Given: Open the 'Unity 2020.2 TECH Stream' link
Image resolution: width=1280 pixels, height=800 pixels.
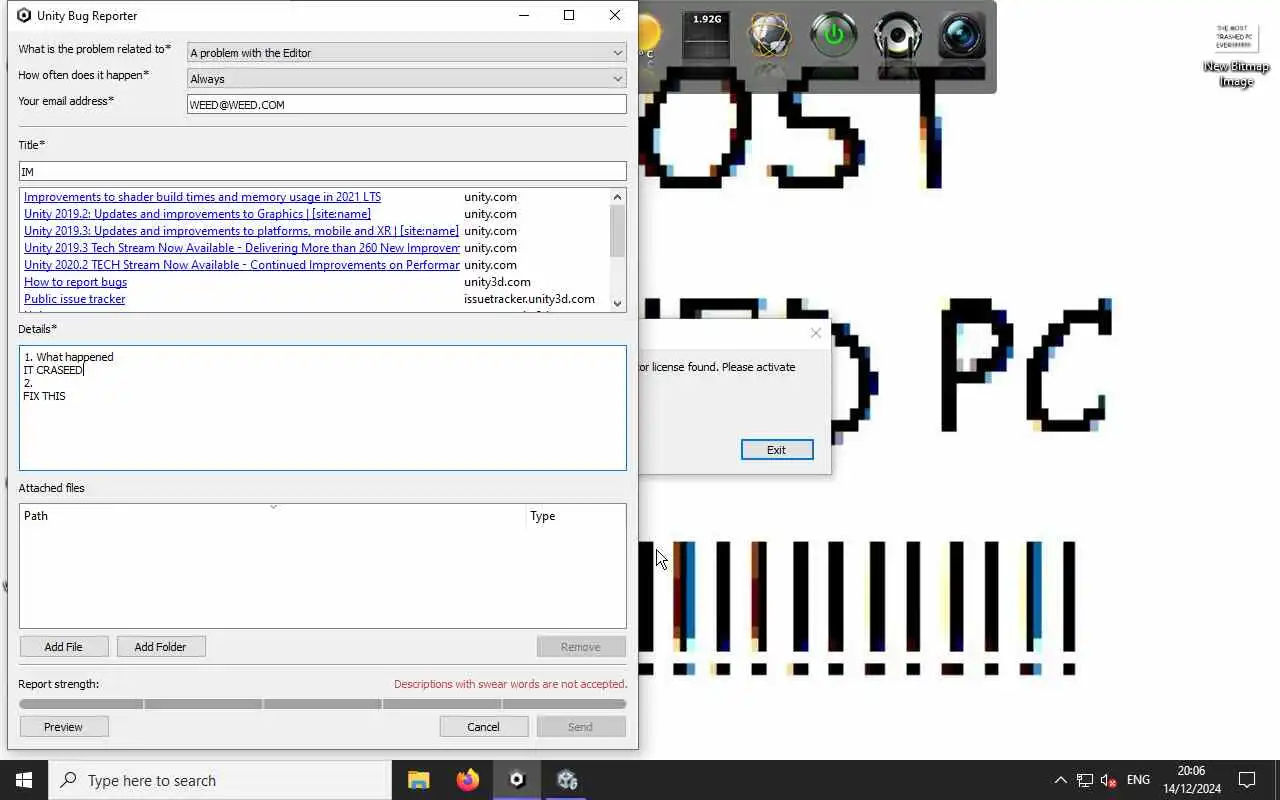Looking at the screenshot, I should (241, 265).
